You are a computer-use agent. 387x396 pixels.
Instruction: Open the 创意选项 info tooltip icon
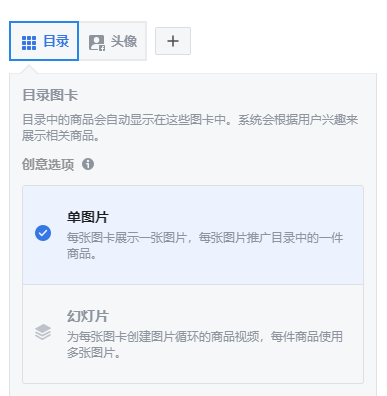[x=88, y=164]
